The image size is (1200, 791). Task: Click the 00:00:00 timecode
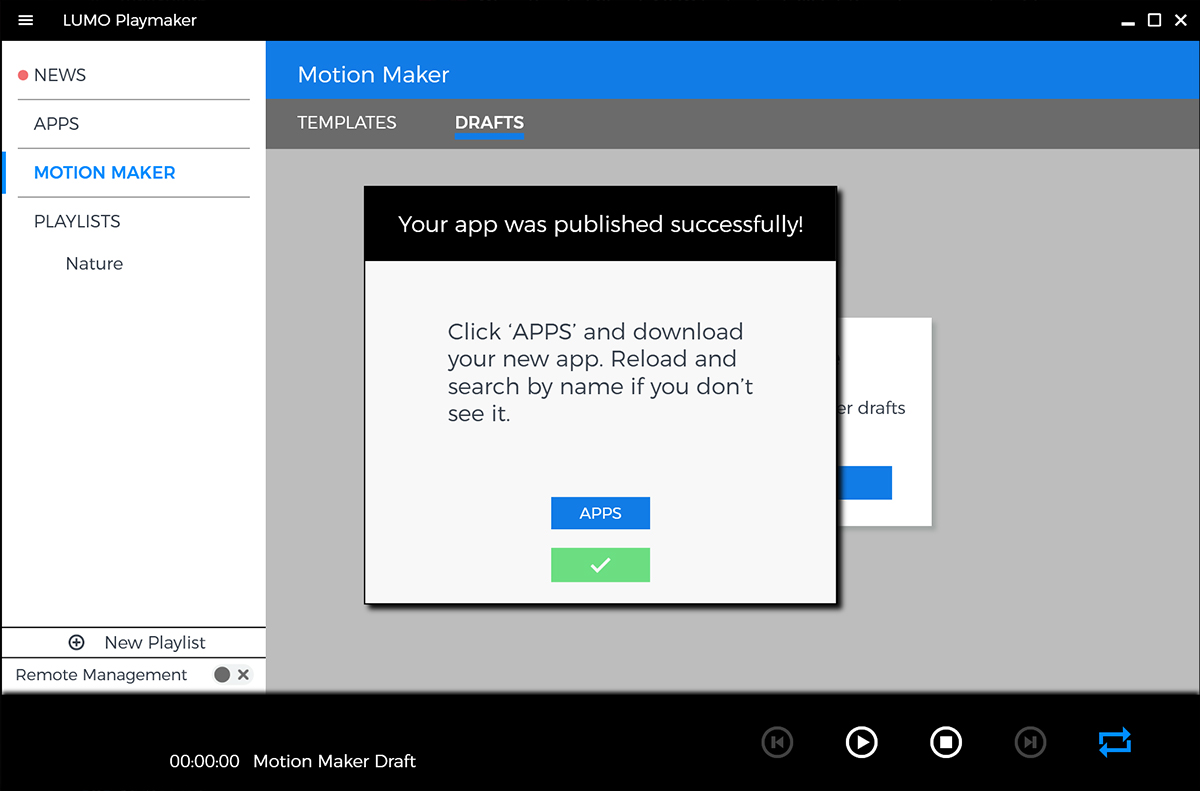tap(204, 762)
